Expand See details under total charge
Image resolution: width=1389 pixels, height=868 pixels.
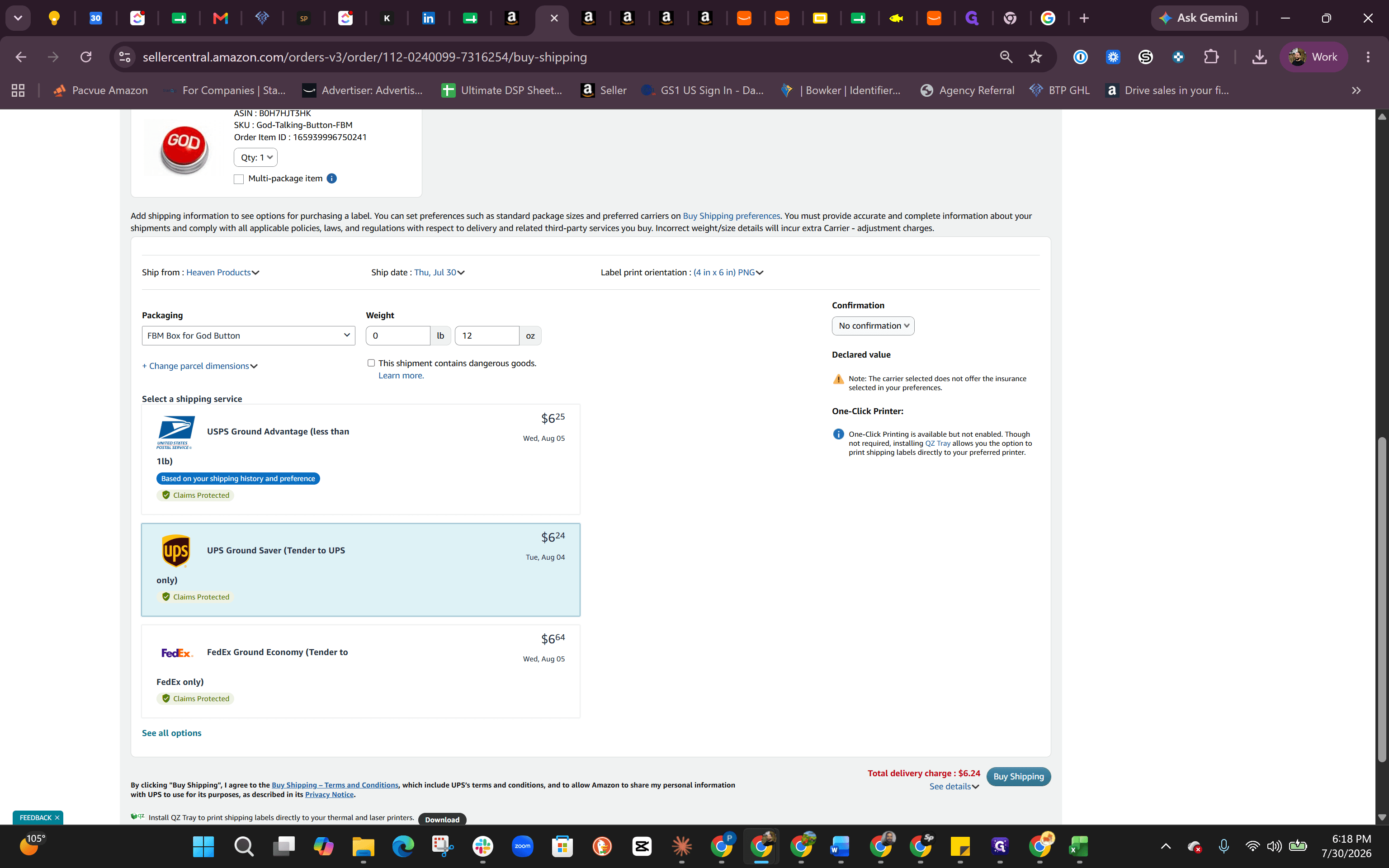click(x=954, y=787)
